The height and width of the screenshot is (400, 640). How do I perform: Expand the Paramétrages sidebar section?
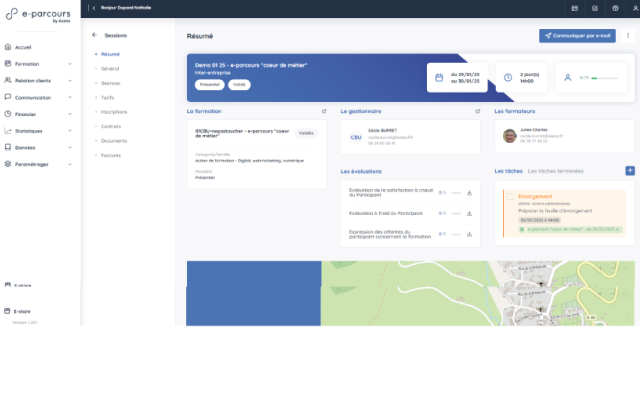pos(70,163)
